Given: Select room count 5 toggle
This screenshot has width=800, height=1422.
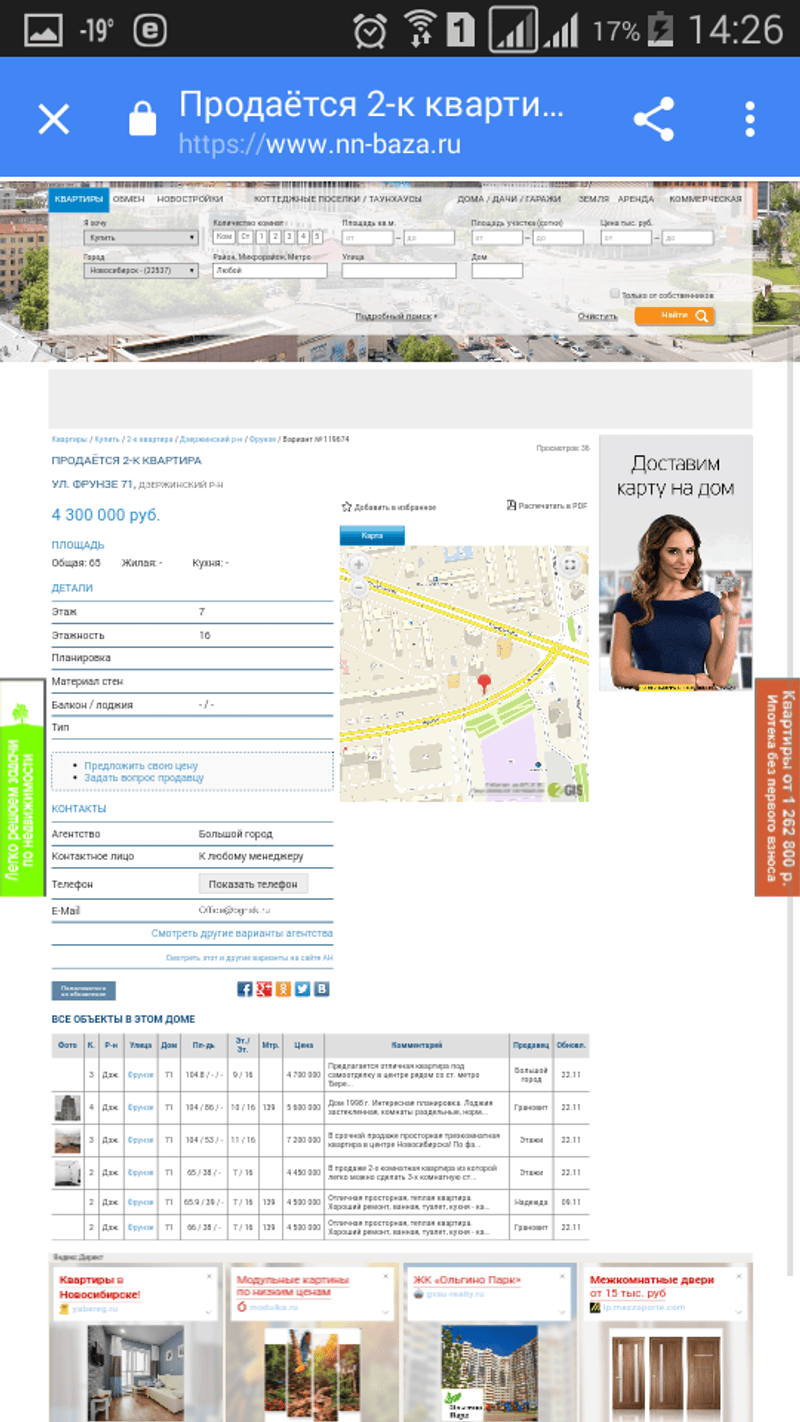Looking at the screenshot, I should click(x=317, y=238).
